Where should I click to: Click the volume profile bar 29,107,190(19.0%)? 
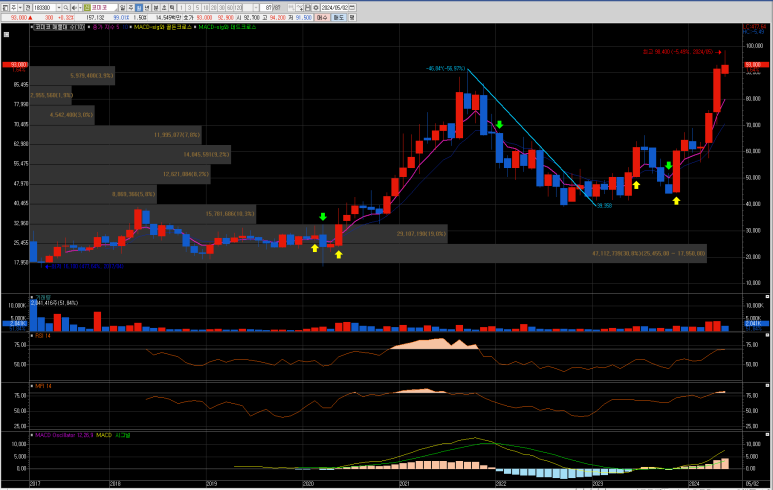click(x=239, y=234)
